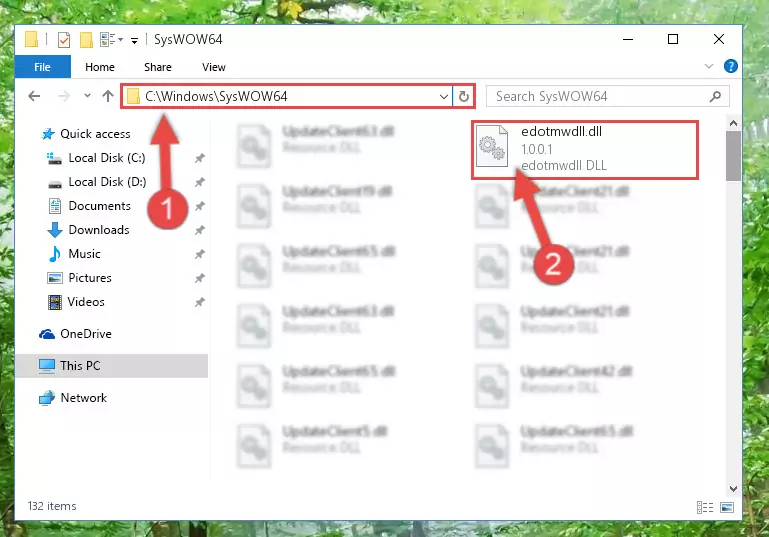Click the pin icon next to Documents
Viewport: 769px width, 537px height.
[200, 206]
